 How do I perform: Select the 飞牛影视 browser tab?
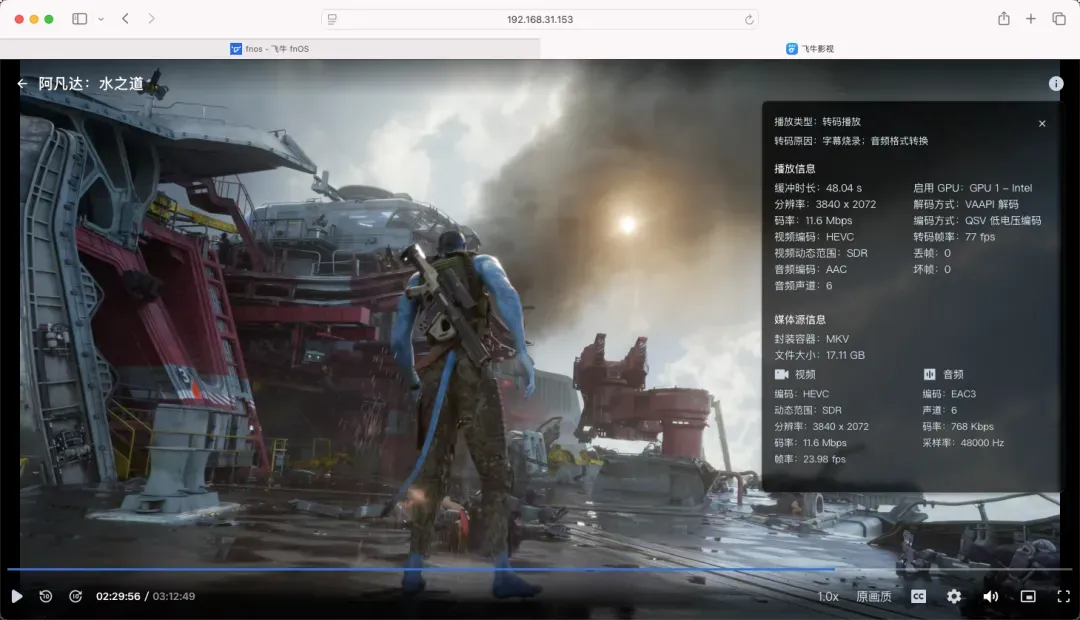(810, 48)
